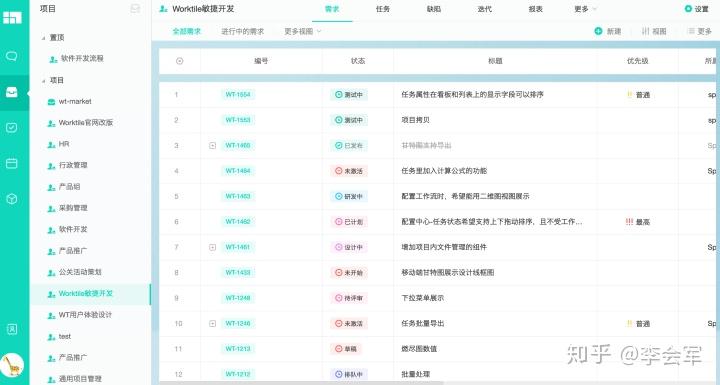Click the 测试中 status badge of WT-1554

click(349, 95)
